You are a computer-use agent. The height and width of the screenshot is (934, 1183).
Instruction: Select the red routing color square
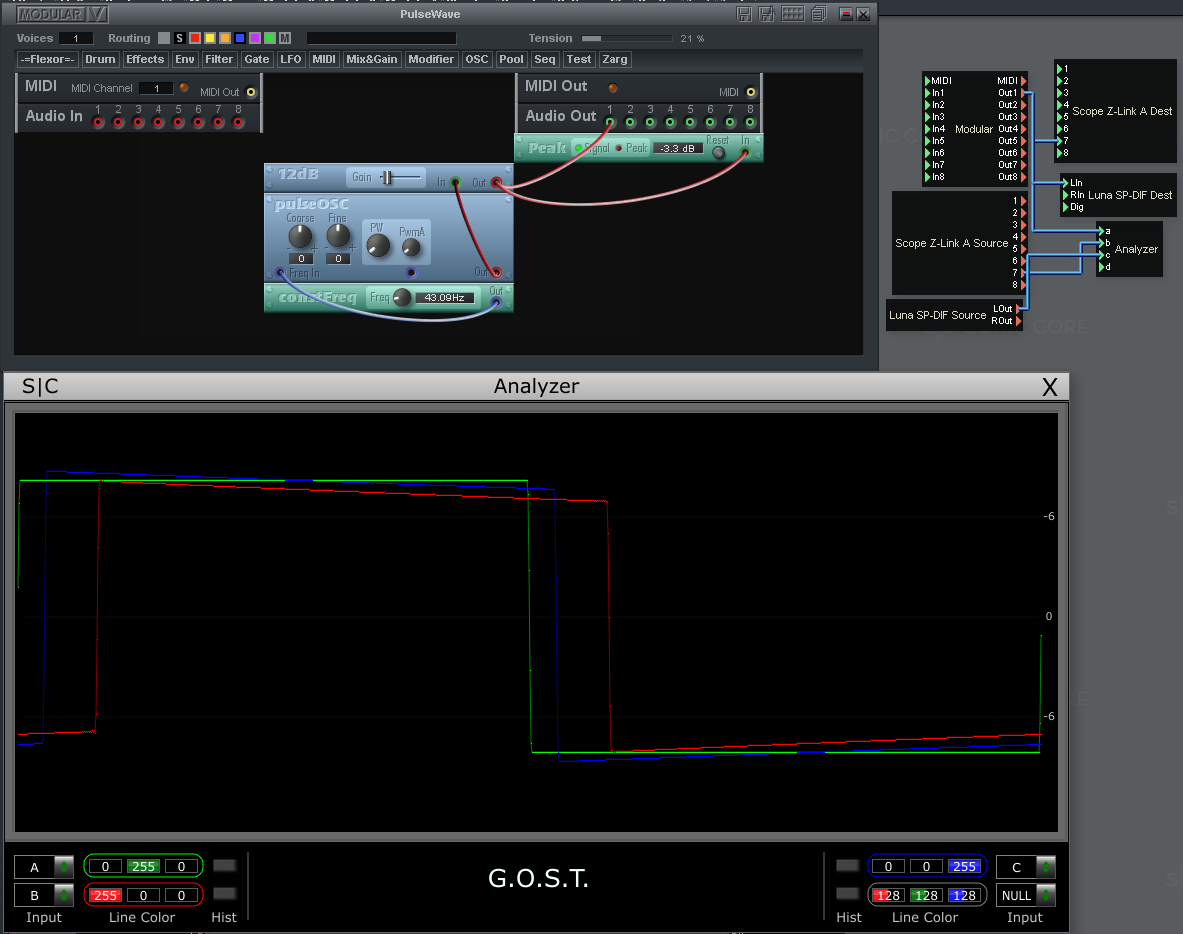[195, 38]
